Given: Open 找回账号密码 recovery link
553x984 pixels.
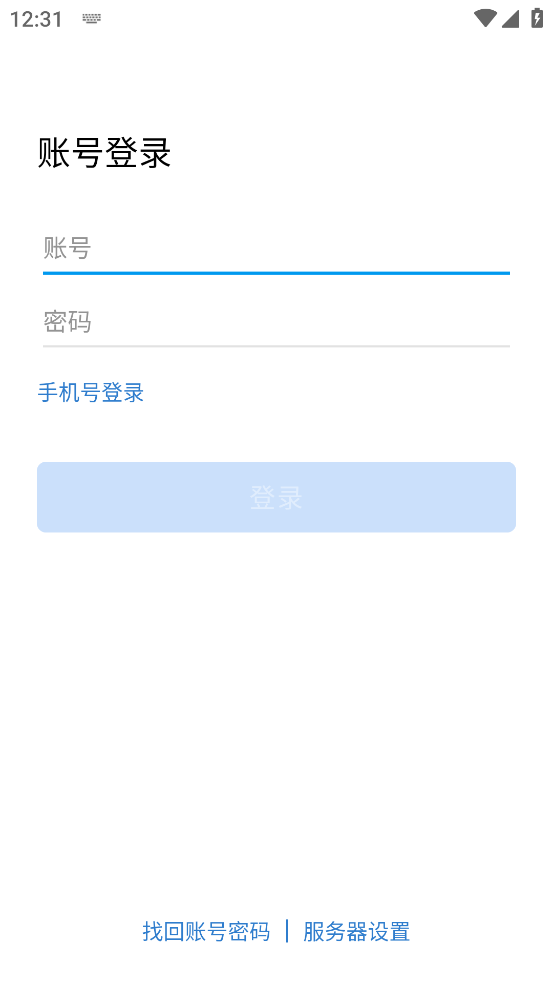Looking at the screenshot, I should (206, 931).
